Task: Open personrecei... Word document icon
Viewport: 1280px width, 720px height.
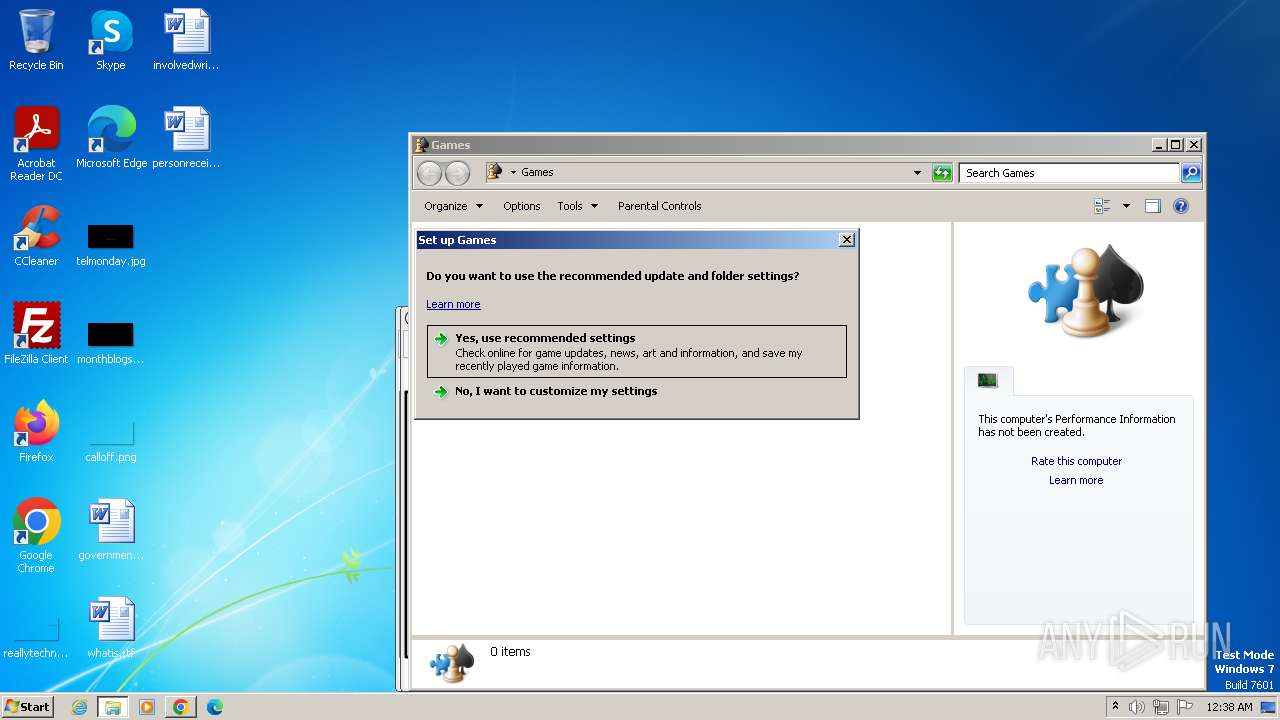Action: [x=186, y=138]
